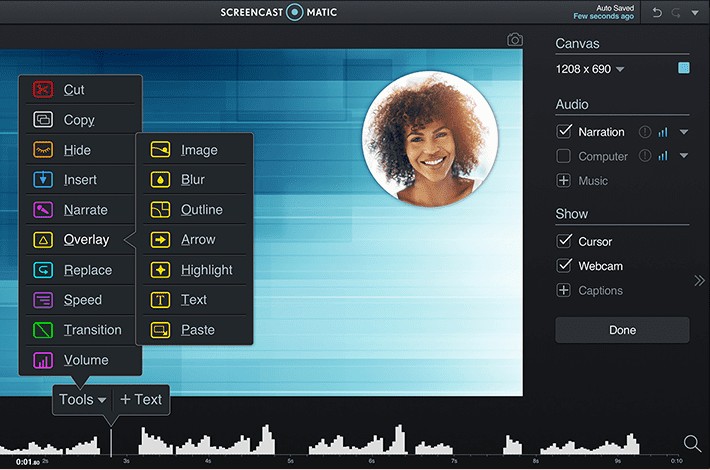Select the Speed tool icon

(43, 300)
